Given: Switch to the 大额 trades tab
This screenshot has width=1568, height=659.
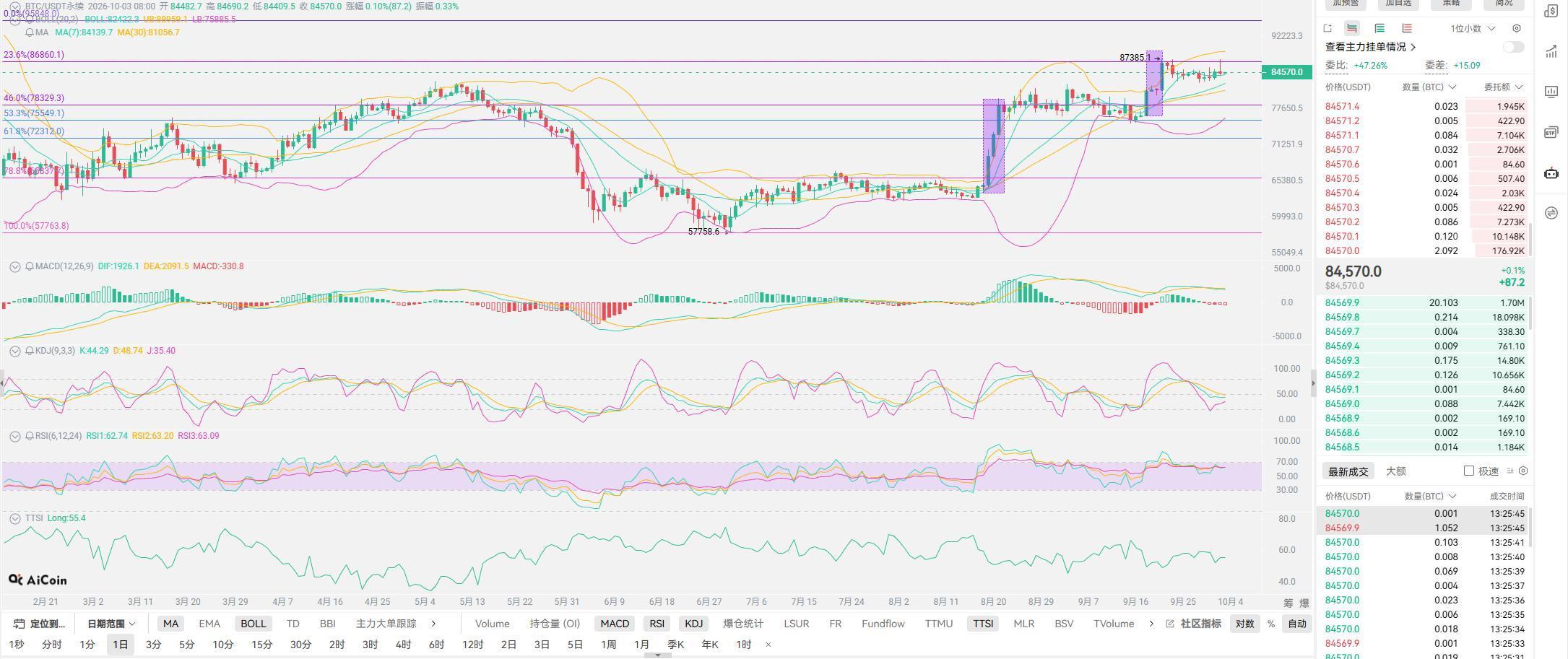Looking at the screenshot, I should 1396,471.
